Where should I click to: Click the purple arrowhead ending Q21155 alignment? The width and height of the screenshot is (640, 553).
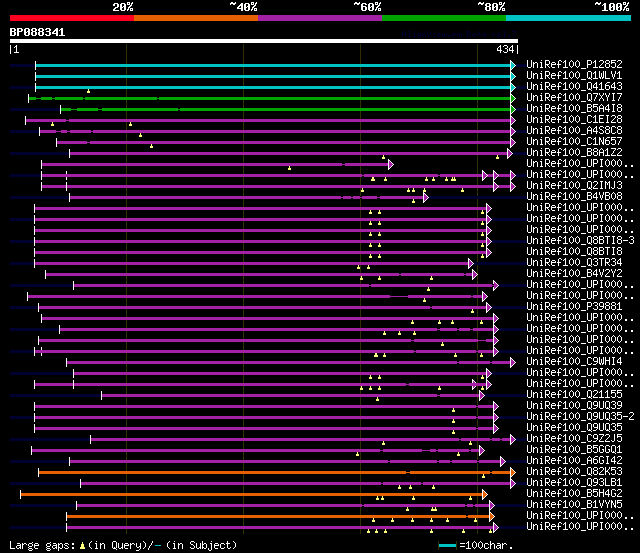tap(482, 395)
